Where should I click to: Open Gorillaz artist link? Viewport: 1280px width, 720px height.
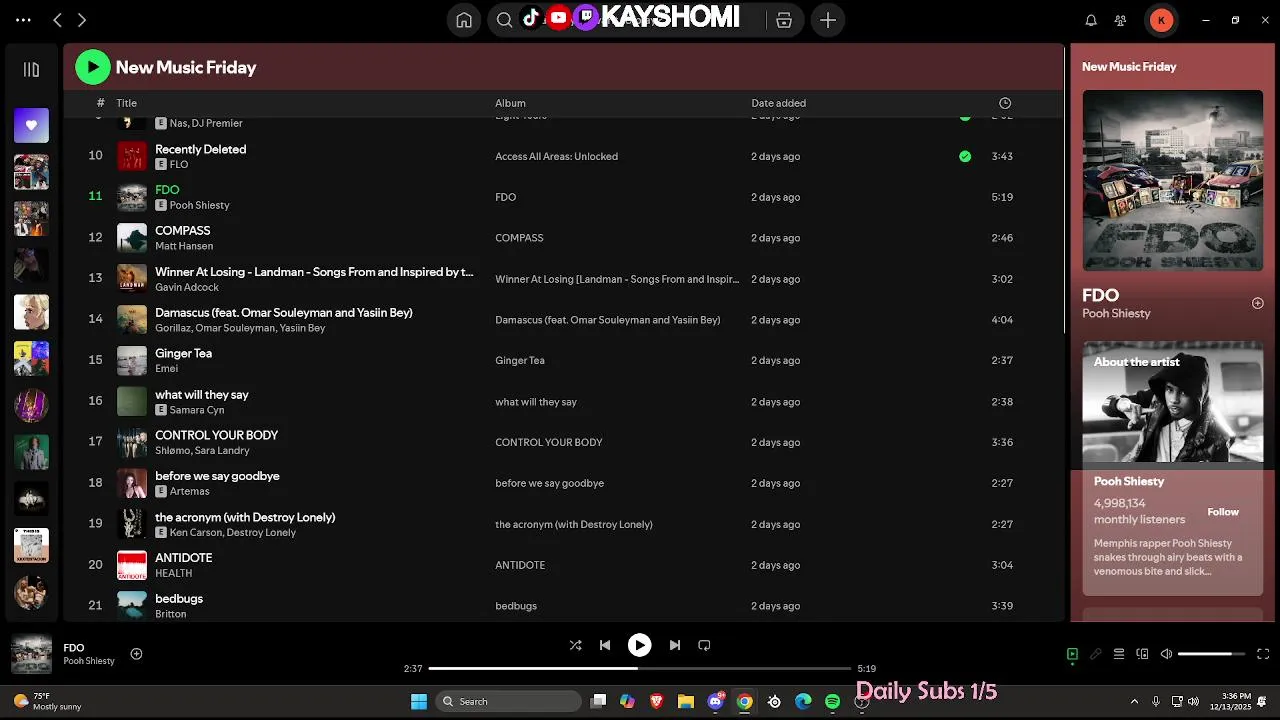[x=172, y=328]
